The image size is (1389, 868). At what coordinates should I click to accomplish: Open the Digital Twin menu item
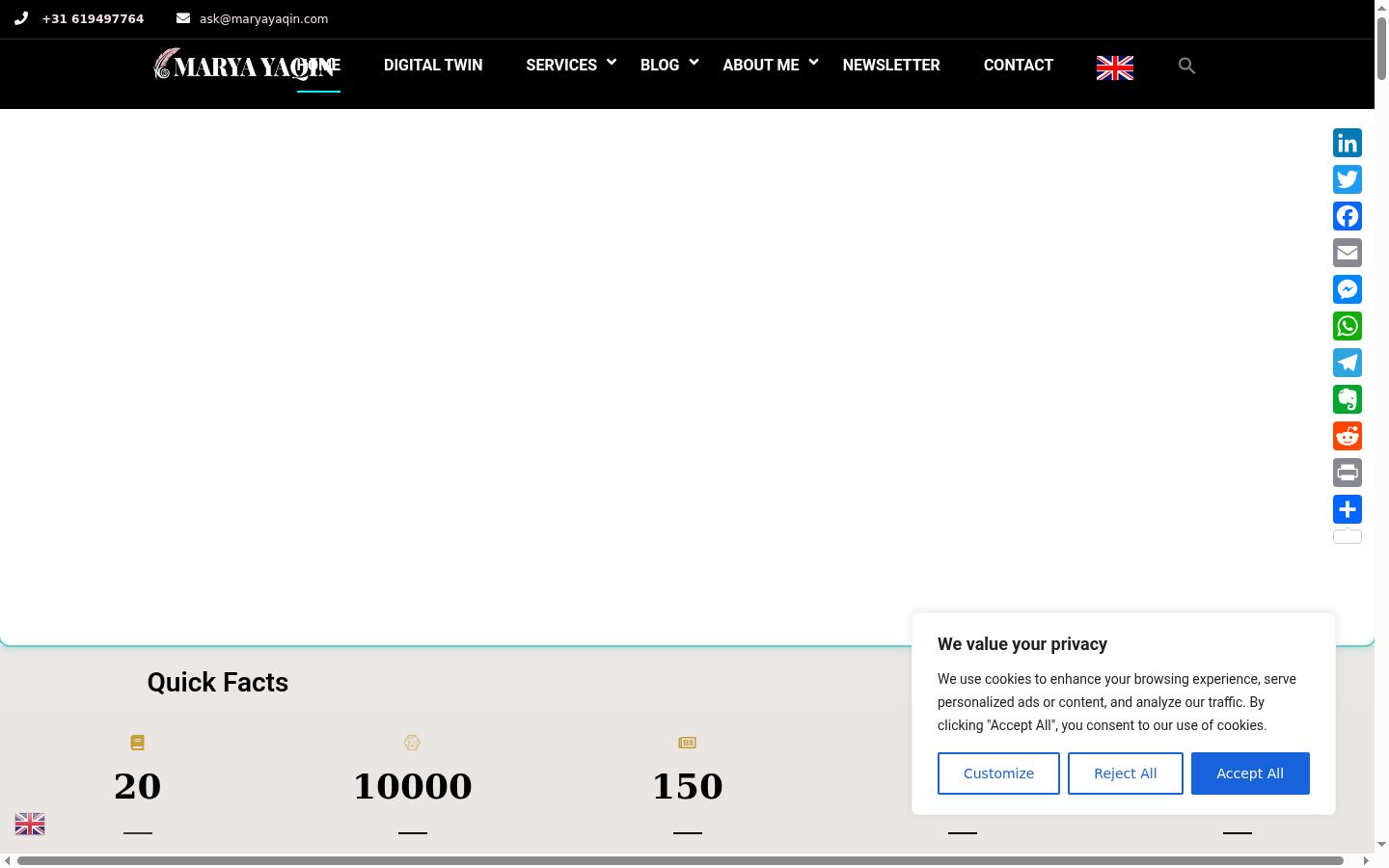point(433,65)
